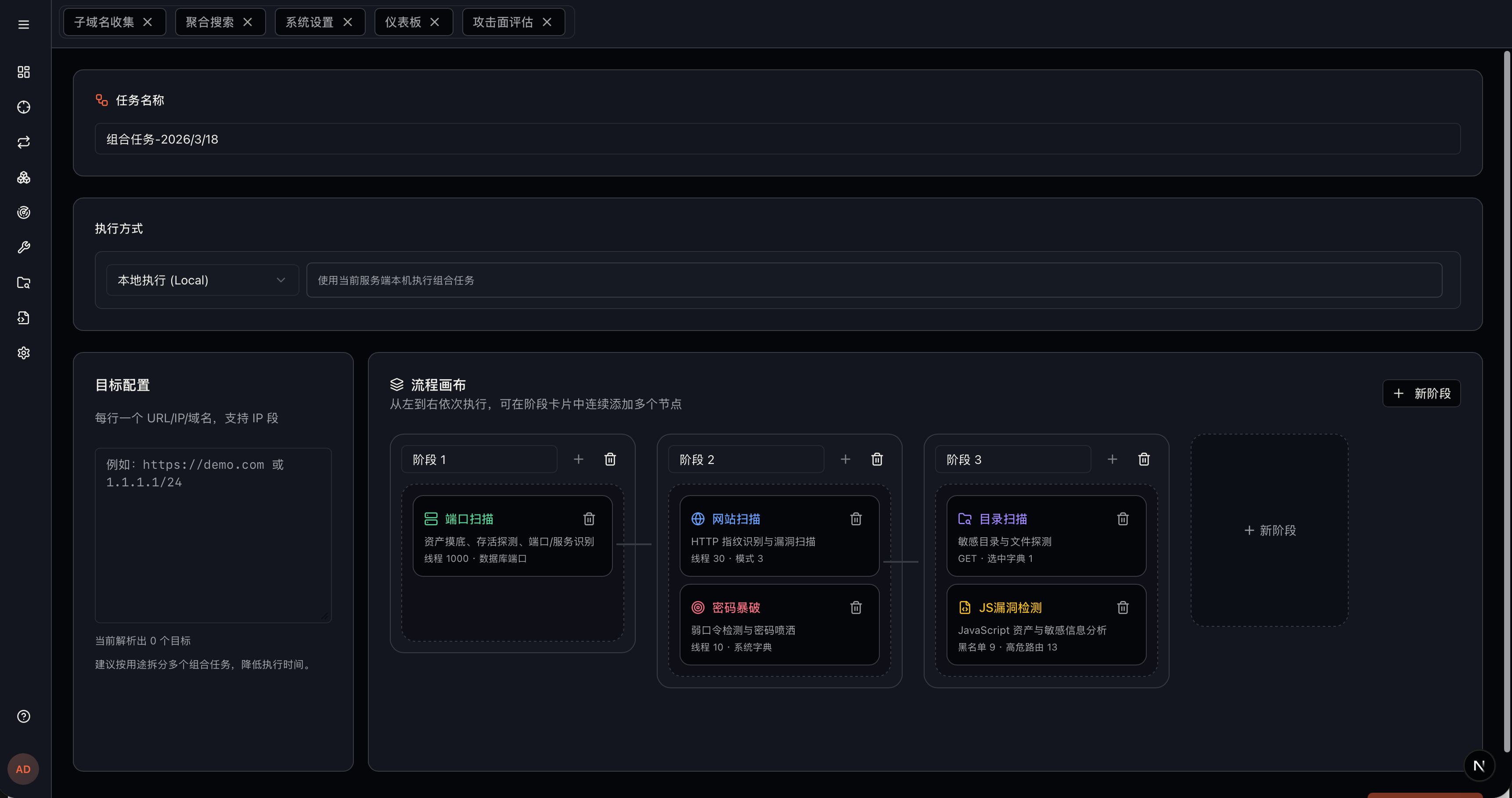Select the wrench tools icon in sidebar
The width and height of the screenshot is (1512, 798).
point(23,247)
